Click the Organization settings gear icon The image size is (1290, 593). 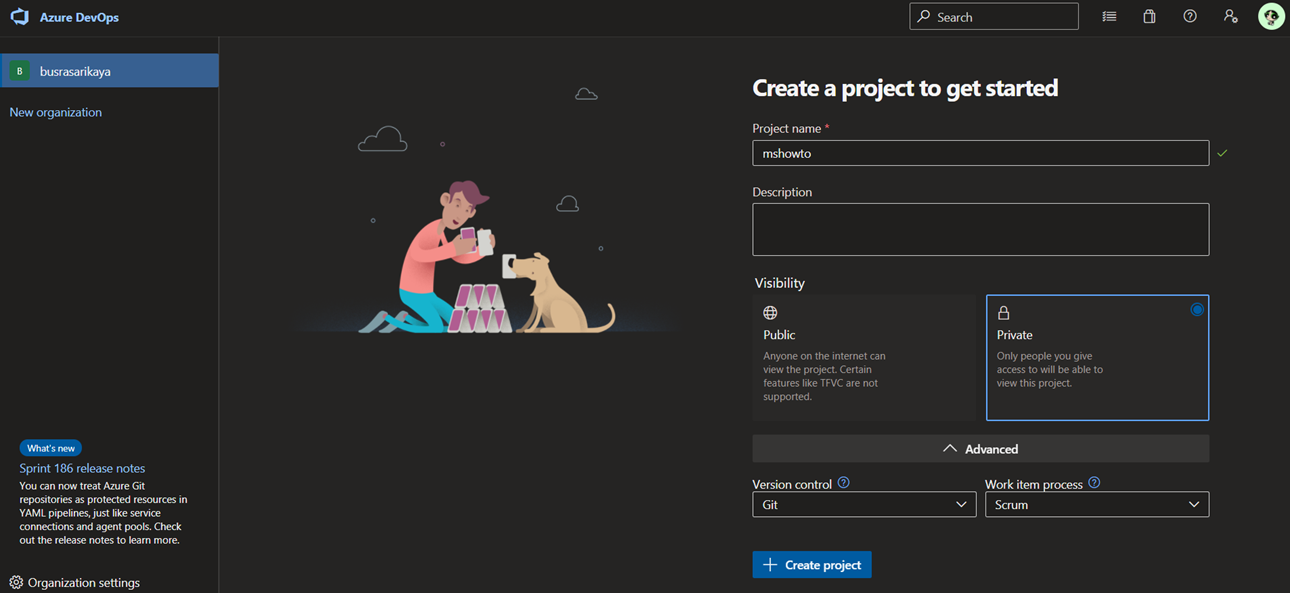coord(16,582)
